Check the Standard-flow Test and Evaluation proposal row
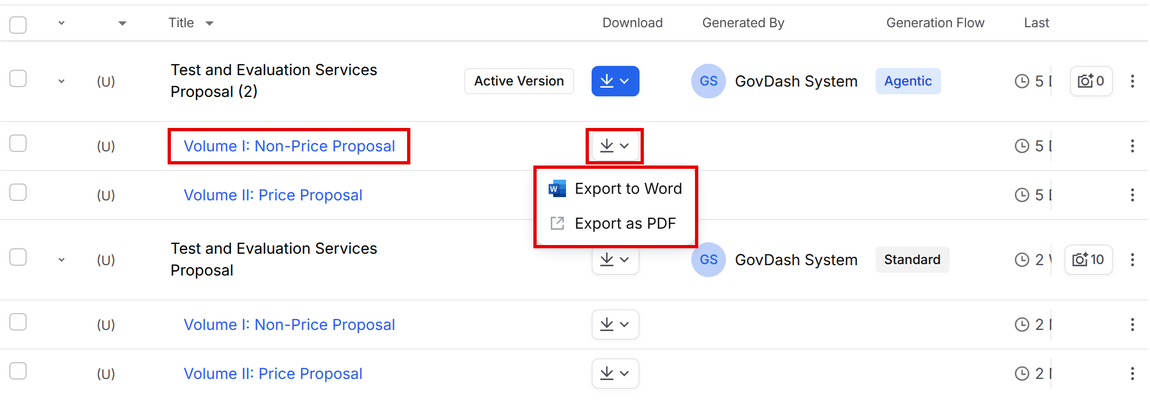 pos(18,257)
